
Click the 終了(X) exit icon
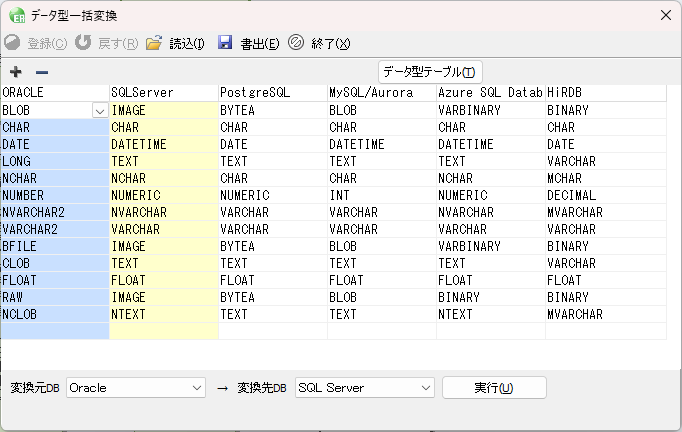(296, 43)
